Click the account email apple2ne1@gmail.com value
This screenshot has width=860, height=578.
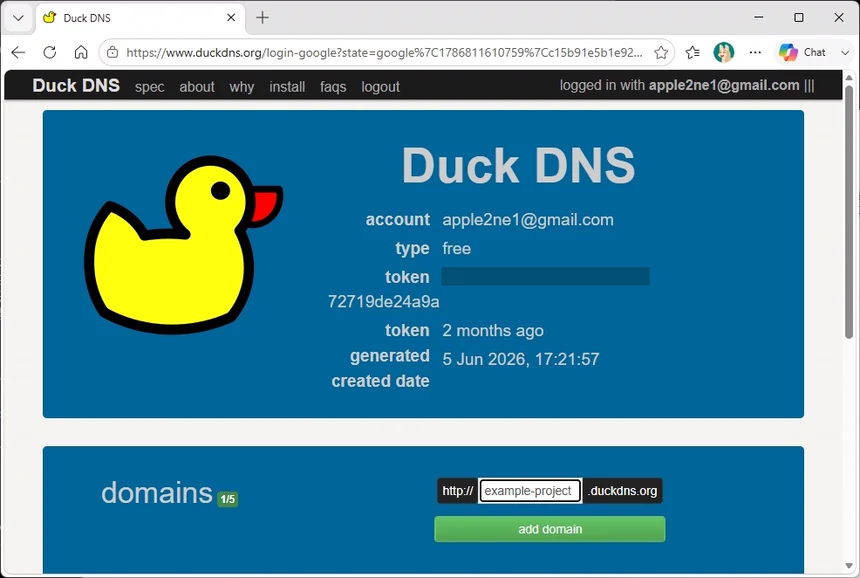pos(528,220)
